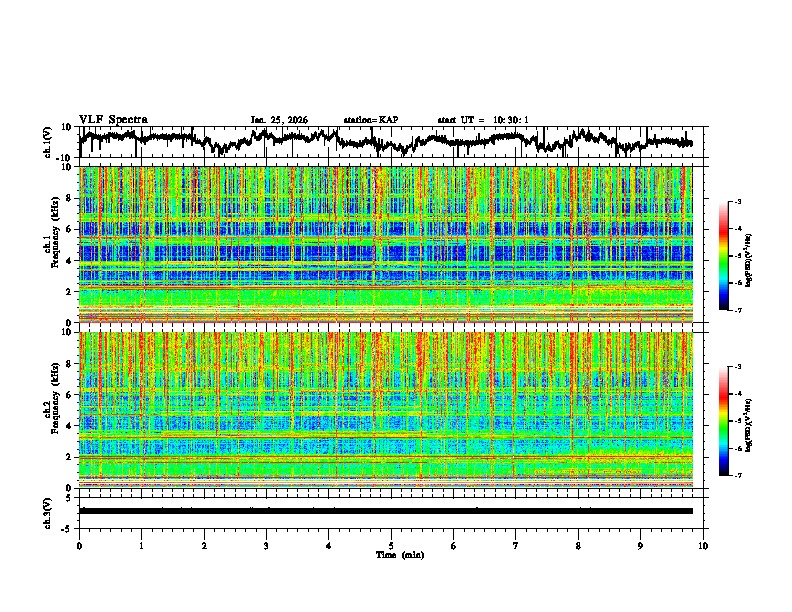This screenshot has height=612, width=792.
Task: Click the "start UT = 10:30: 1" header text
Action: (x=483, y=120)
